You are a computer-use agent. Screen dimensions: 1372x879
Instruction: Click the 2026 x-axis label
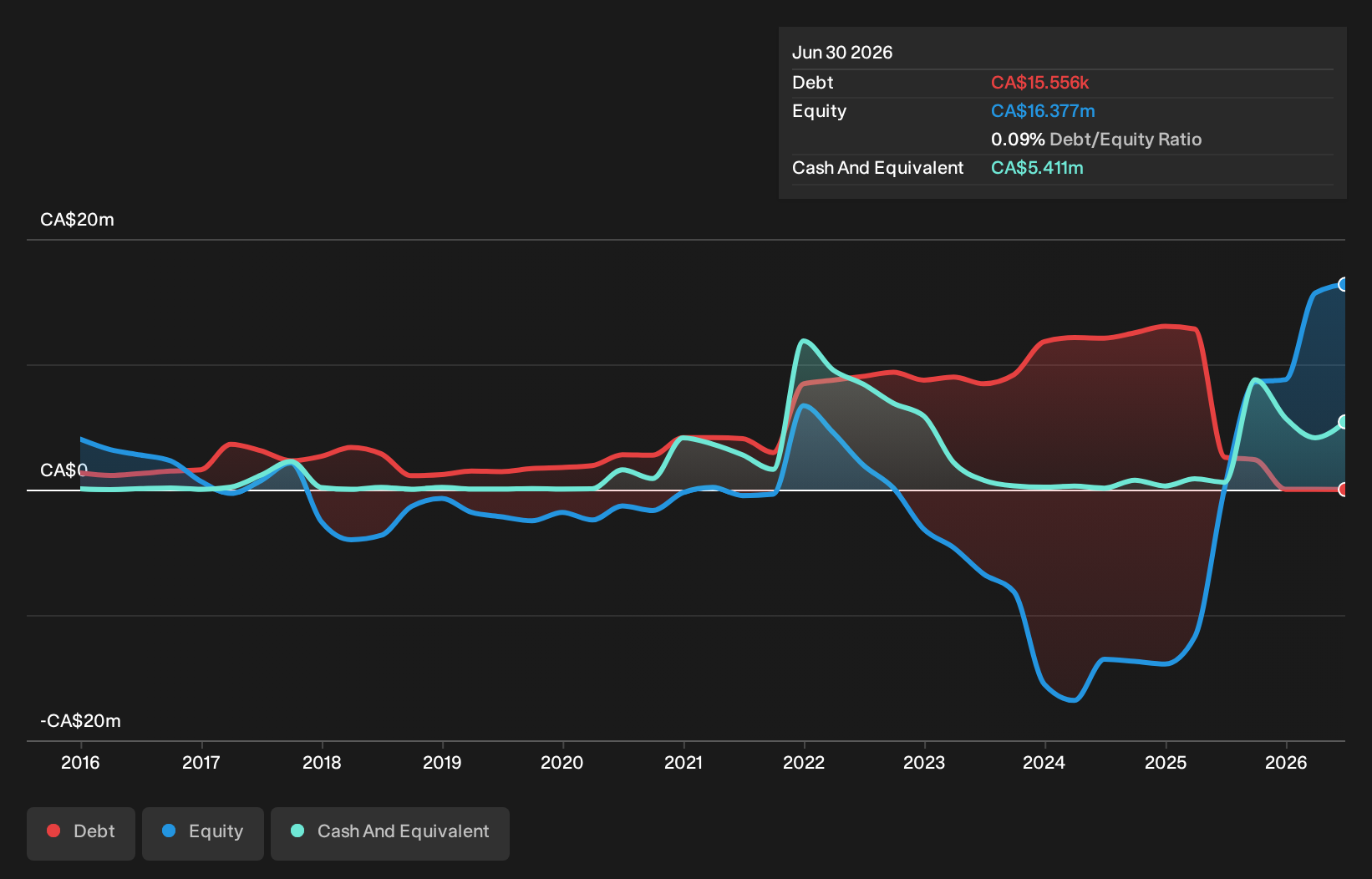tap(1286, 763)
